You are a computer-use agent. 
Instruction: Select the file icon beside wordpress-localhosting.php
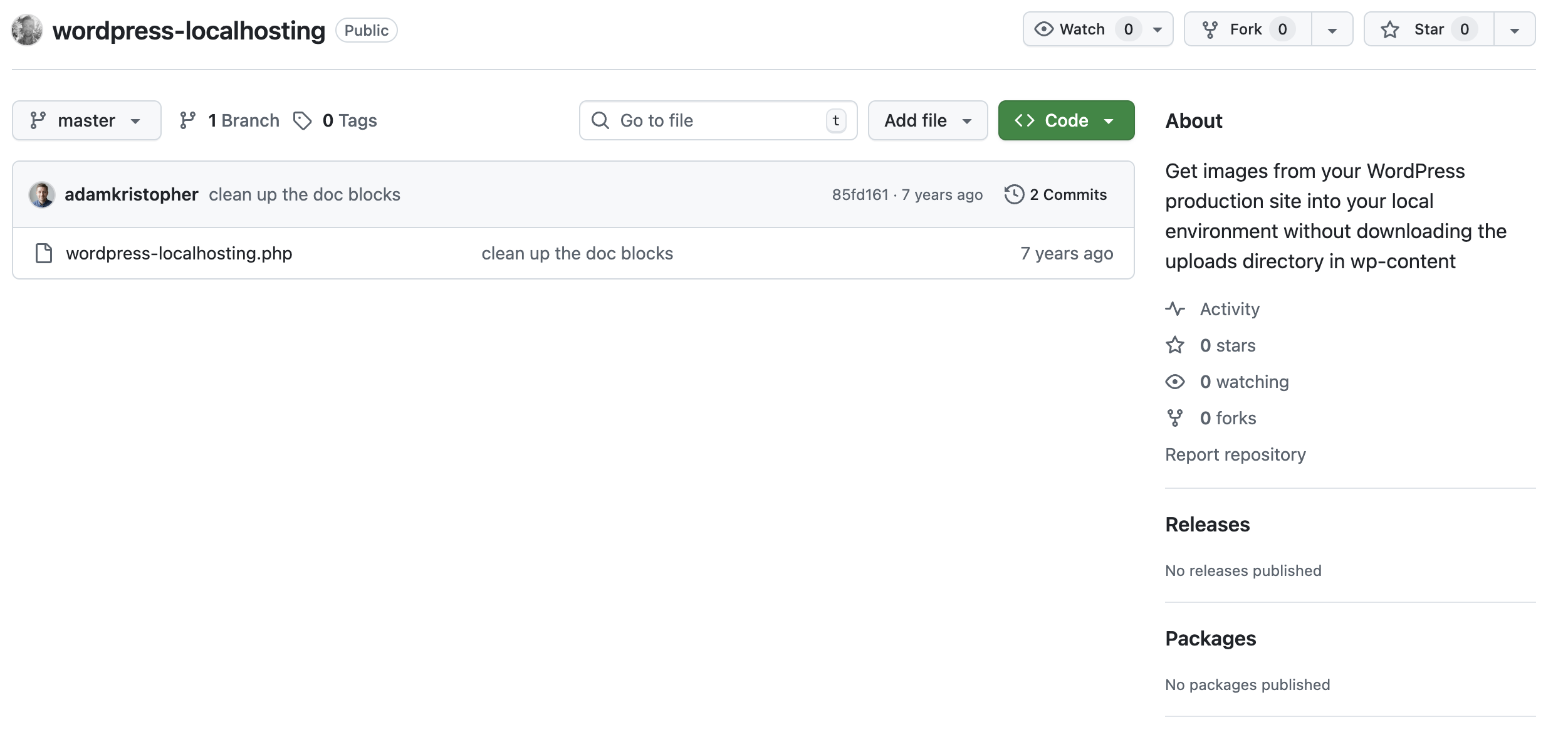(x=43, y=253)
